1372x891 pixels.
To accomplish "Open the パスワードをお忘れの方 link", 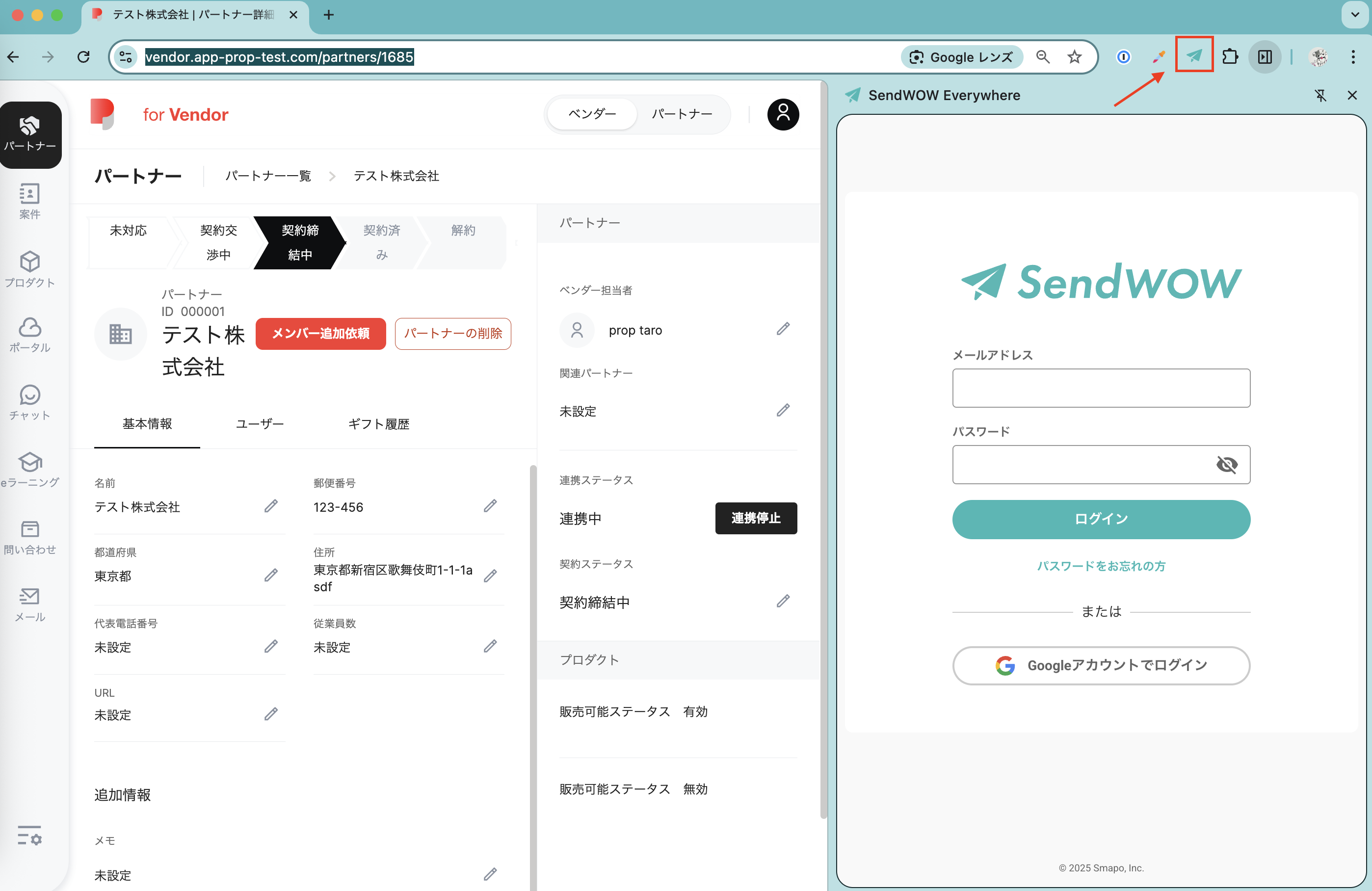I will click(1101, 565).
